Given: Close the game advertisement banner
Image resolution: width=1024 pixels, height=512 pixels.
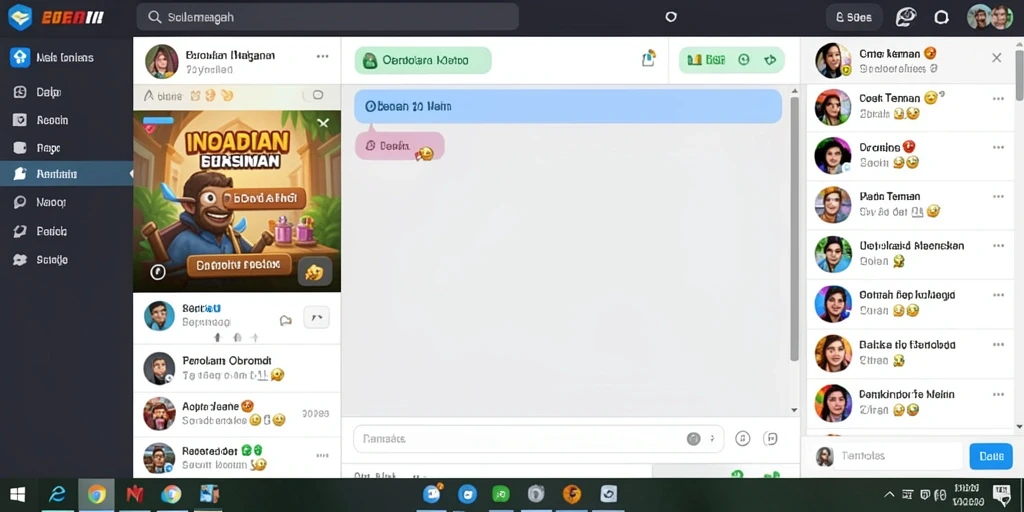Looking at the screenshot, I should [323, 123].
